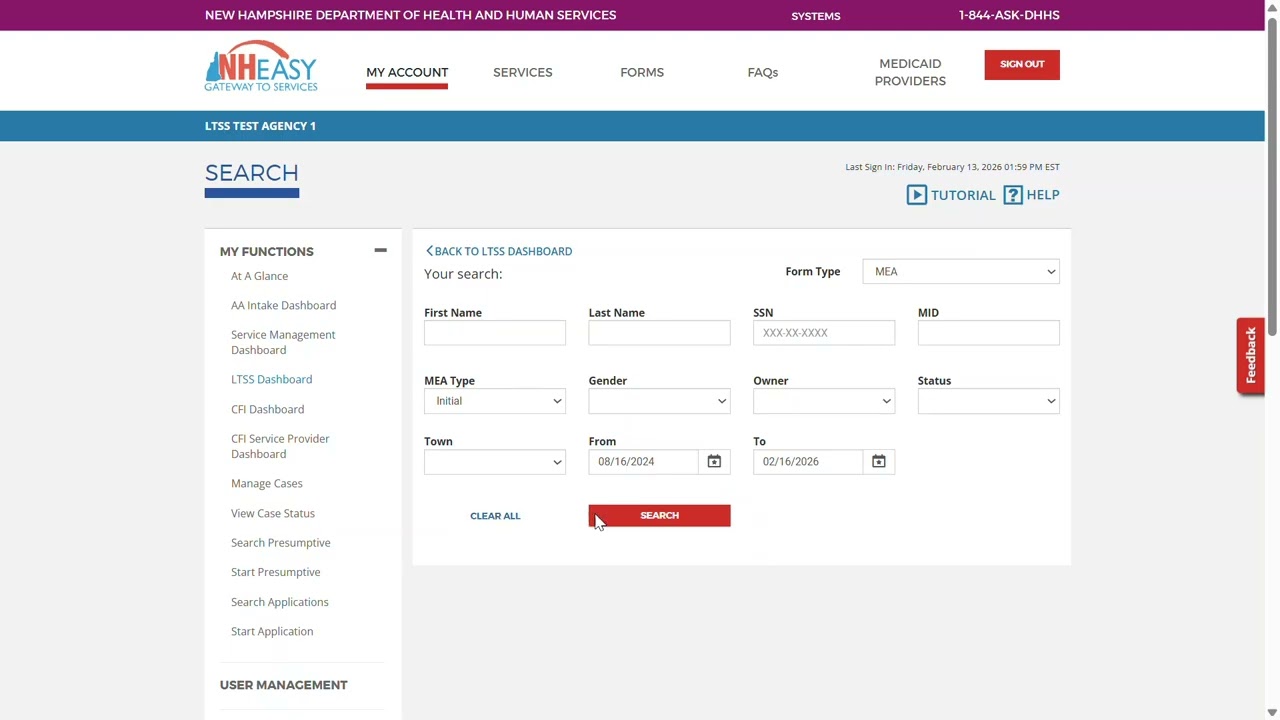
Task: Open Start Presumptive link
Action: click(x=275, y=572)
